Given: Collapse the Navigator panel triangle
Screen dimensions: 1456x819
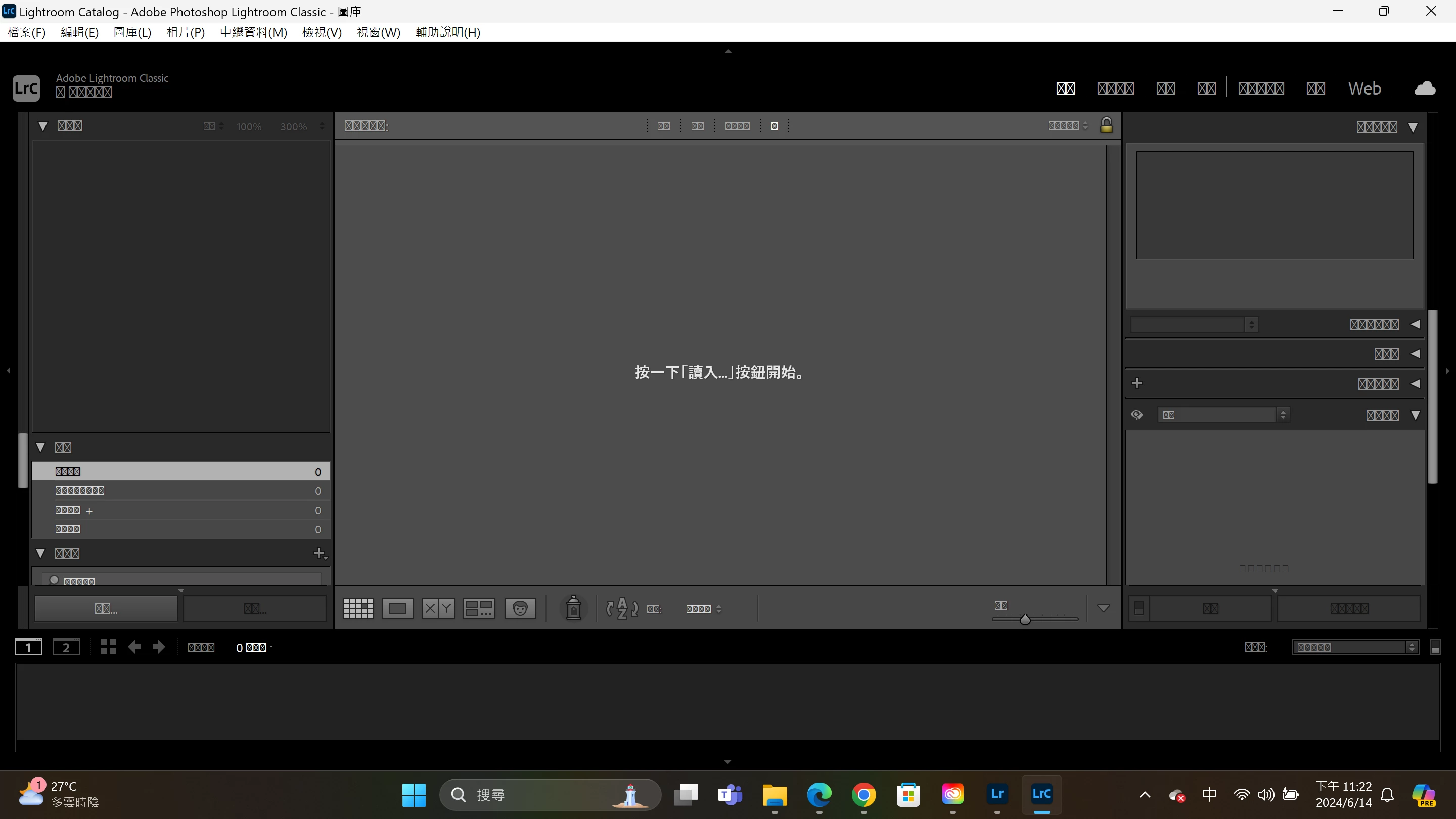Looking at the screenshot, I should [x=42, y=126].
